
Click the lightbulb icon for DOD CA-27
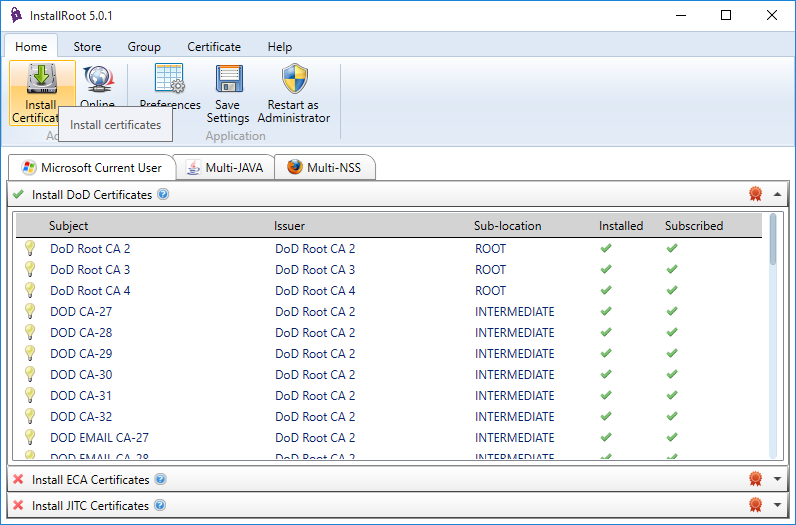tap(30, 311)
